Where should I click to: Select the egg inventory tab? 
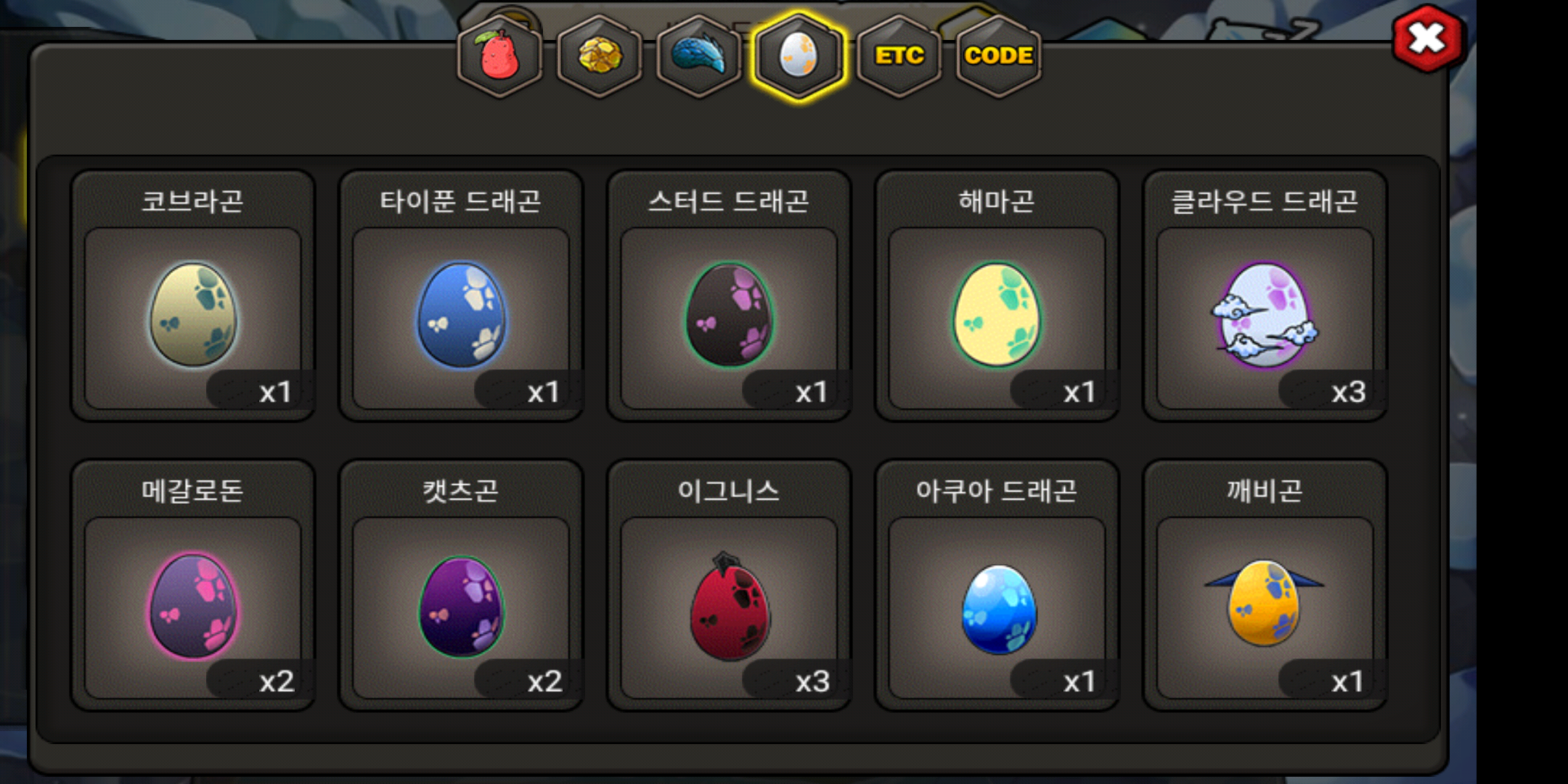point(799,56)
